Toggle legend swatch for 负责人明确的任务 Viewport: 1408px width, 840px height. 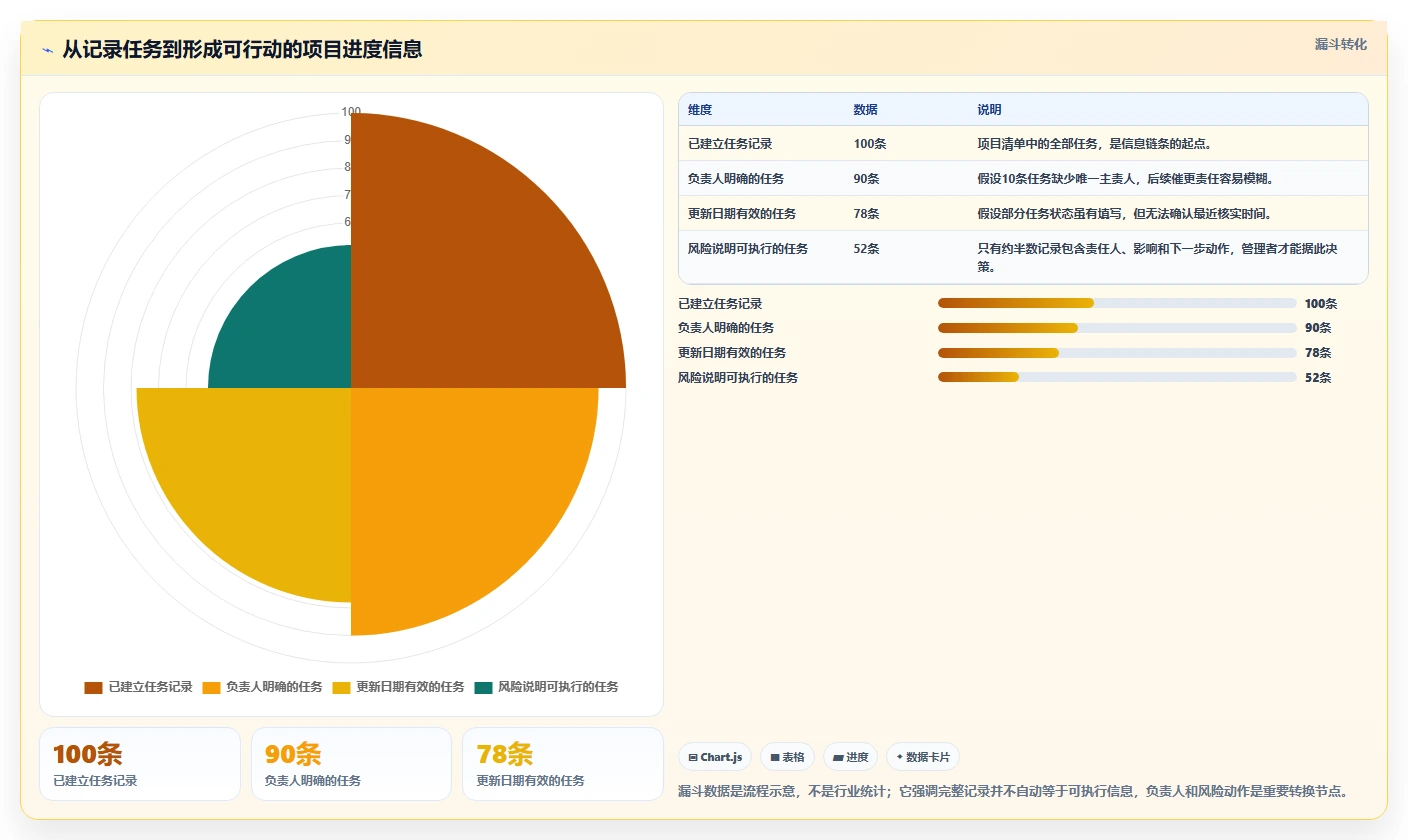pos(211,687)
